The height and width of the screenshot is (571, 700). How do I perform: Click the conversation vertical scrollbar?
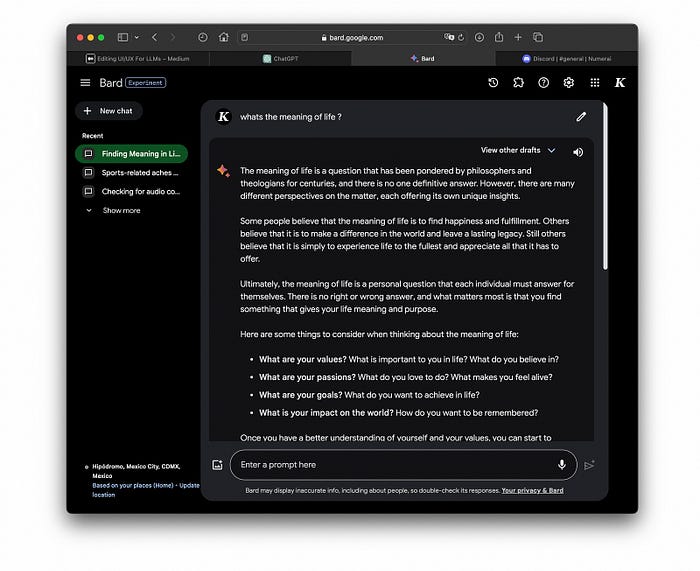click(x=605, y=187)
